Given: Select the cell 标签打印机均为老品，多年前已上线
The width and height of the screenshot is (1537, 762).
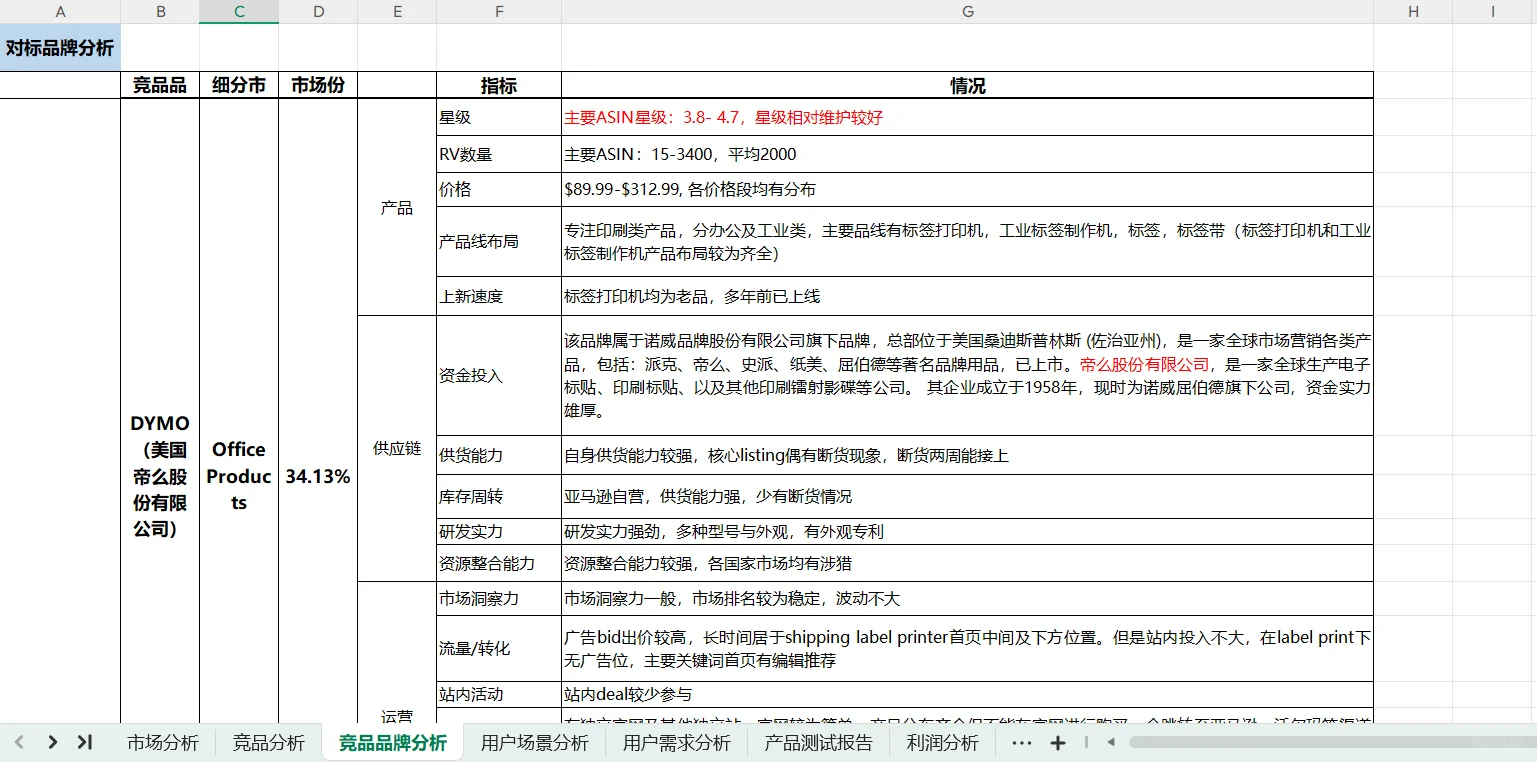Looking at the screenshot, I should [x=967, y=296].
